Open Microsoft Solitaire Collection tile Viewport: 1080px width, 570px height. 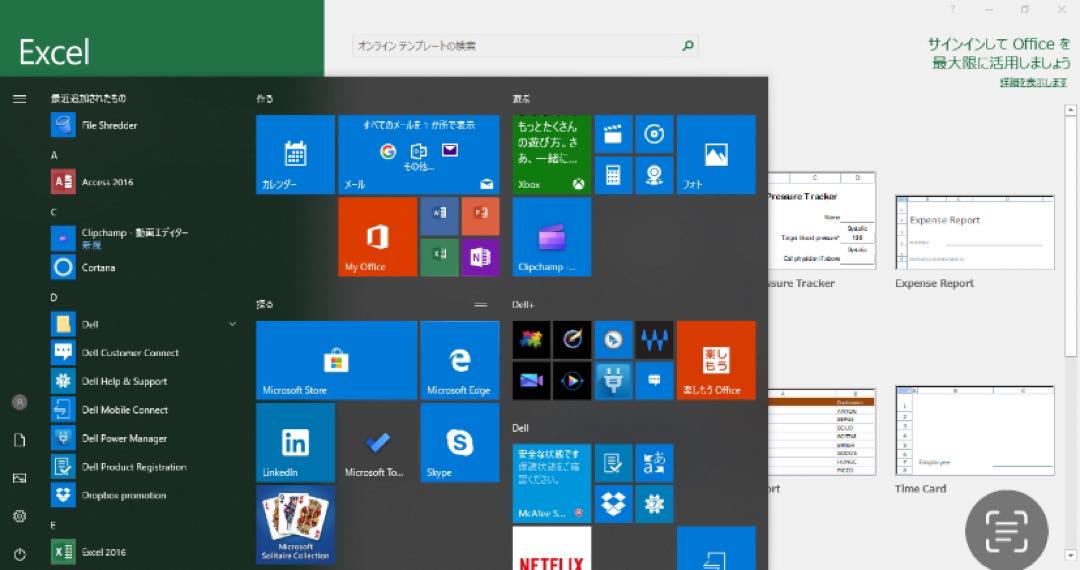tap(295, 525)
